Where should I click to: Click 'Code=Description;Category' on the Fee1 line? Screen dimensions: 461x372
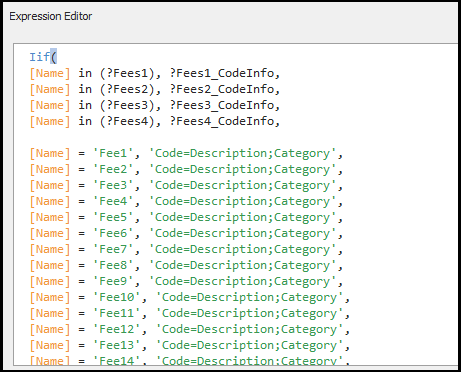click(x=243, y=153)
